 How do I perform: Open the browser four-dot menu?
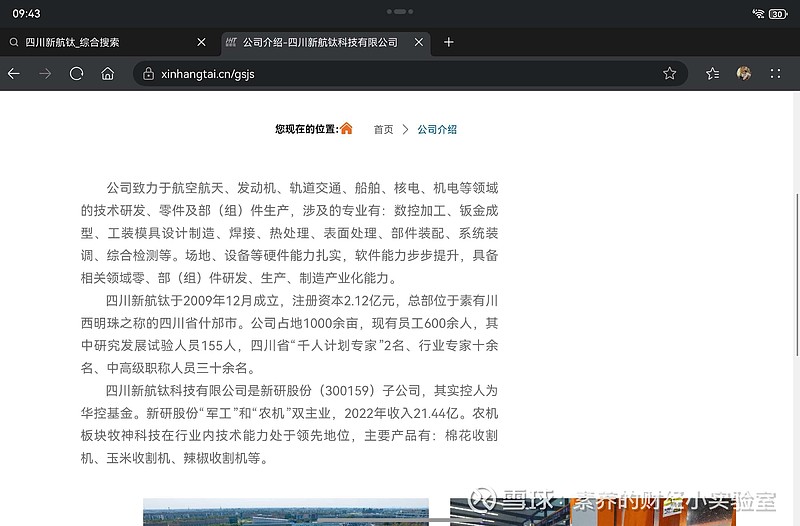click(x=776, y=74)
